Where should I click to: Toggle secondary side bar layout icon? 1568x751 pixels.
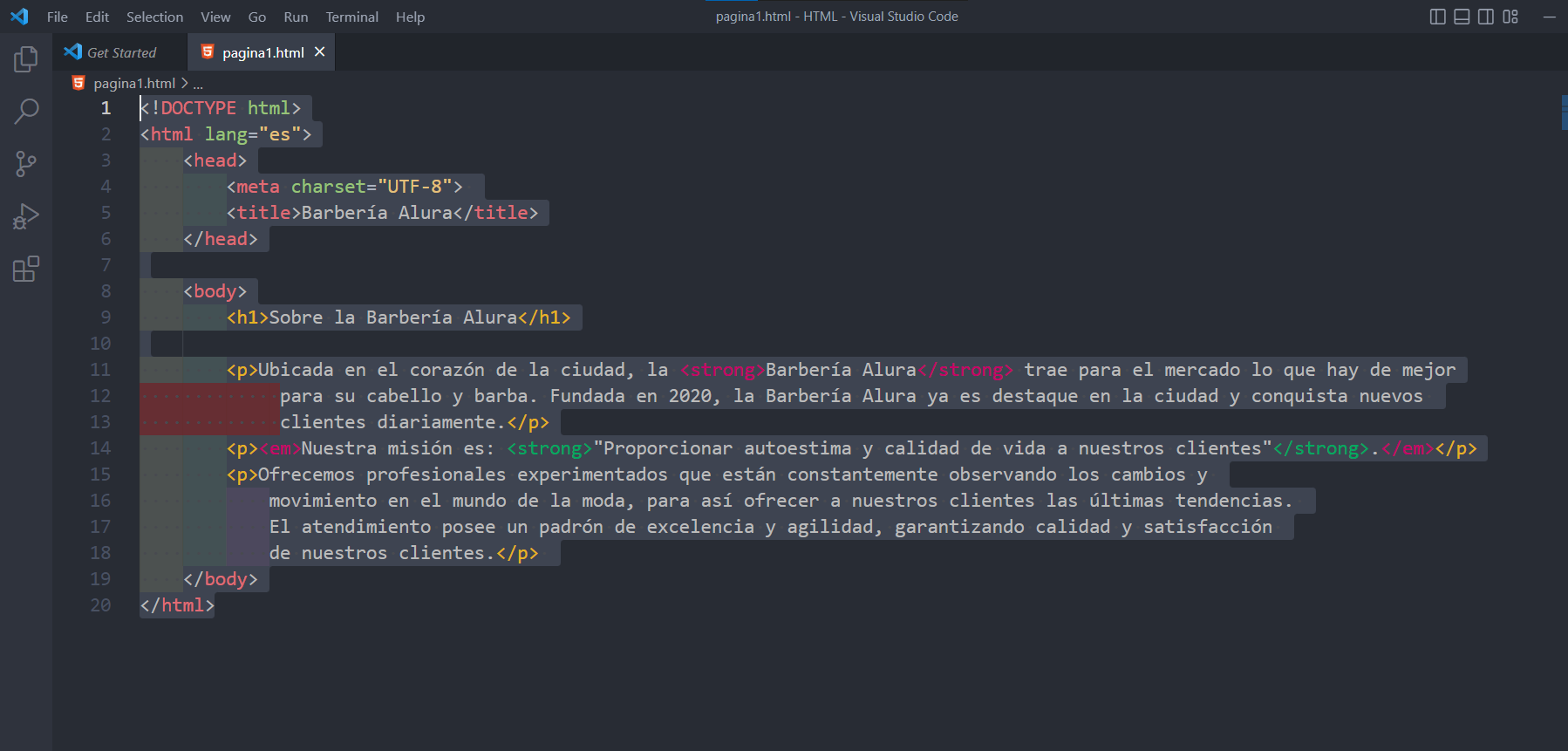coord(1486,17)
